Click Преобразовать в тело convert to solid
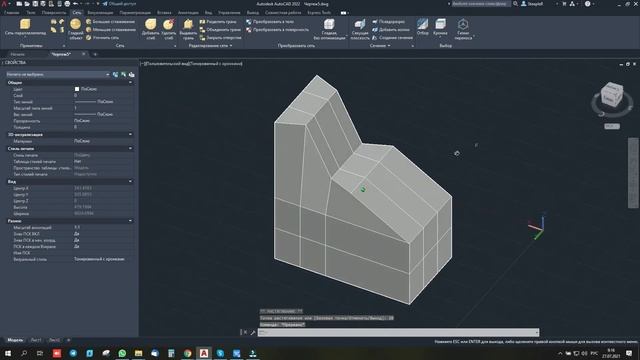The image size is (640, 360). [270, 22]
